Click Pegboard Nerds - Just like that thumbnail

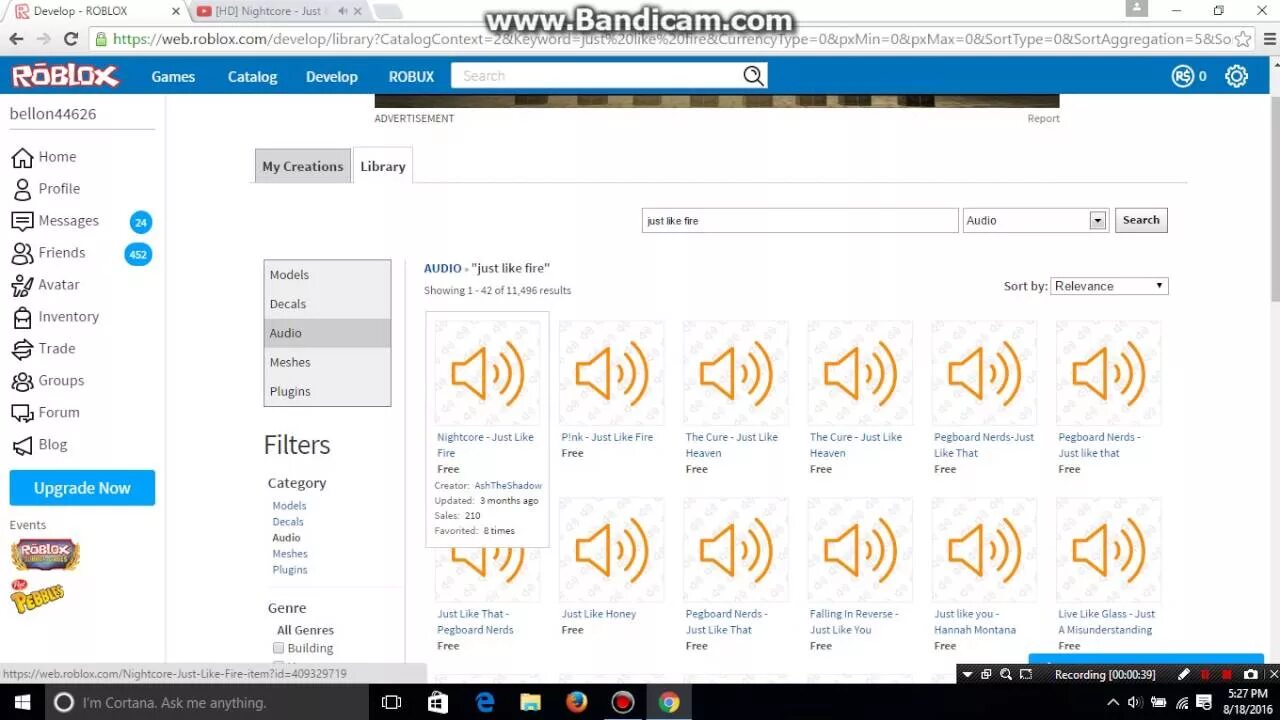pos(1108,373)
